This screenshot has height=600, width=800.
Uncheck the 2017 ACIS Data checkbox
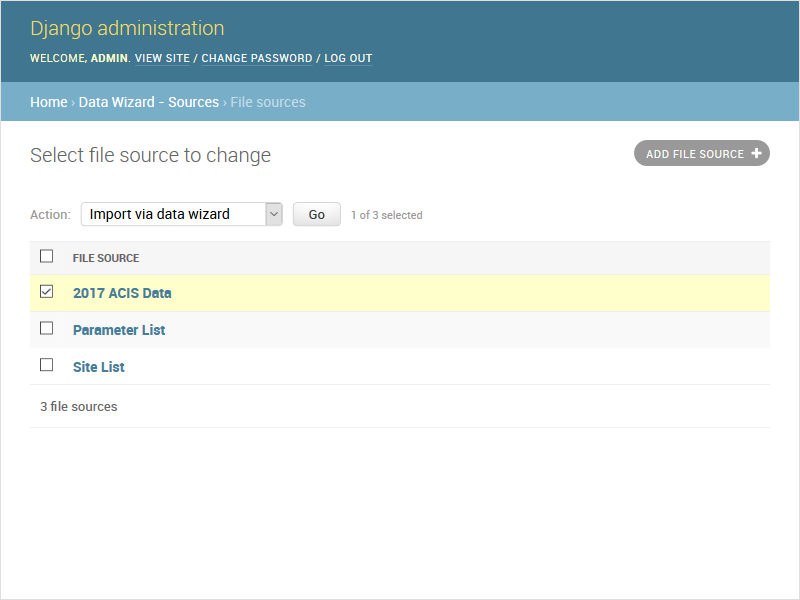[46, 292]
